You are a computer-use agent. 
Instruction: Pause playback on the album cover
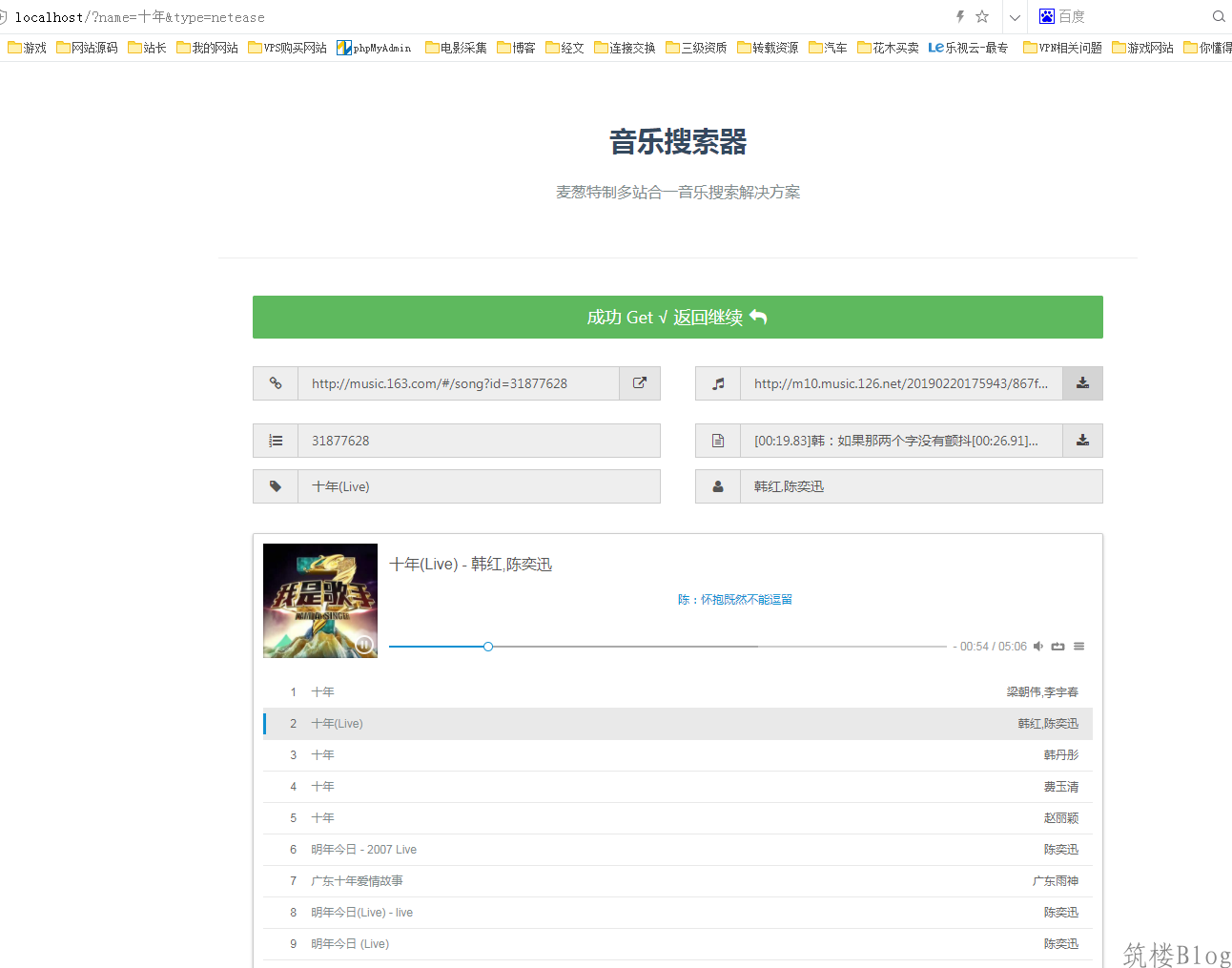tap(363, 645)
